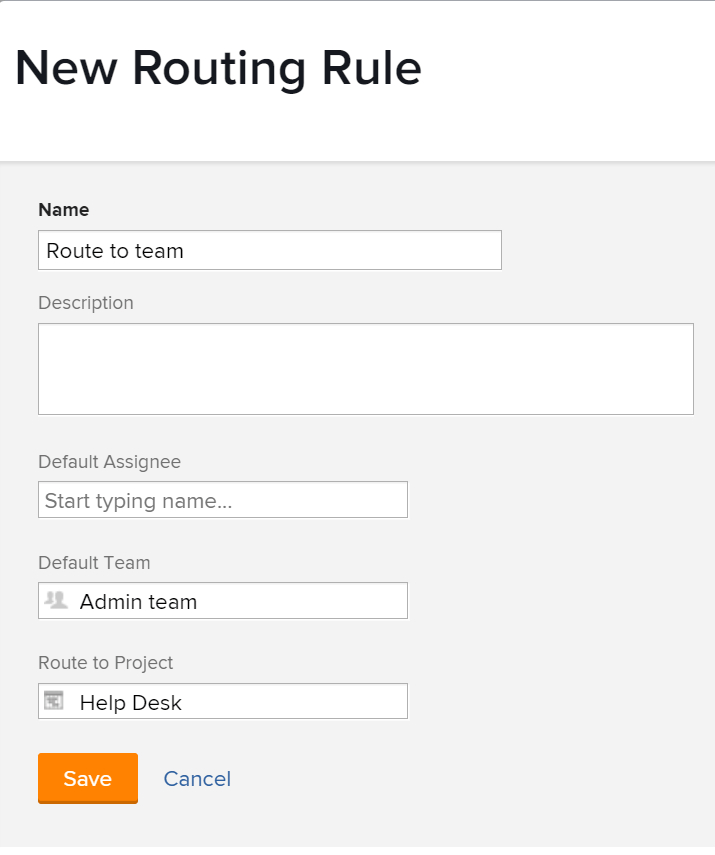
Task: Click the Route to Project label
Action: point(105,663)
